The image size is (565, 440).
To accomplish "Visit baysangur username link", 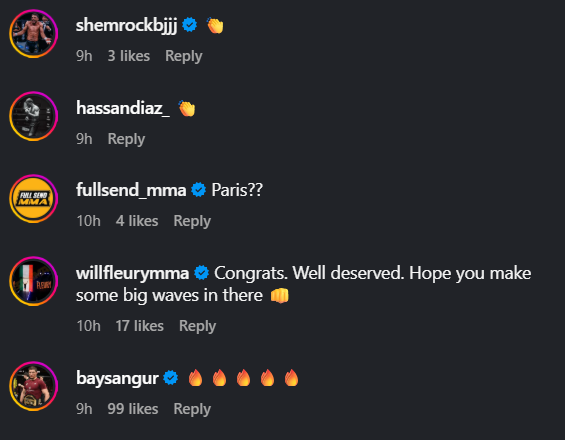I will [x=117, y=378].
